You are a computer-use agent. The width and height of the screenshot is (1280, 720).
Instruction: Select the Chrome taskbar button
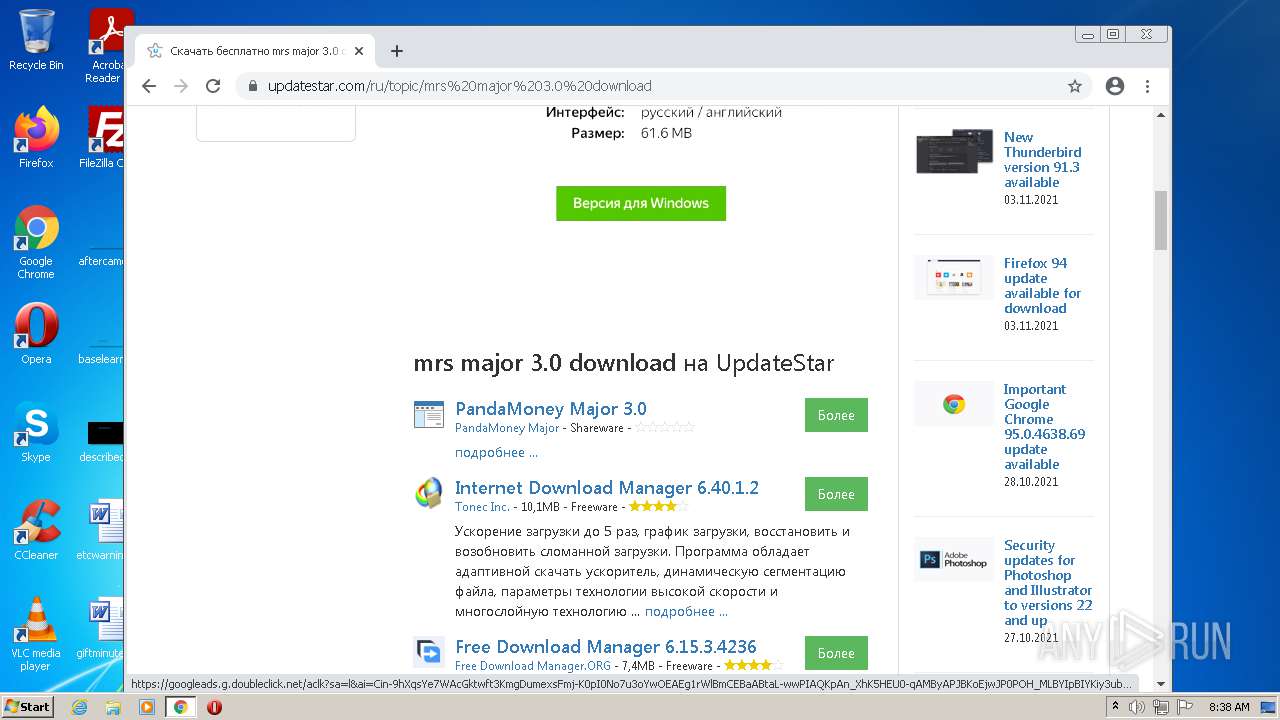pos(181,707)
